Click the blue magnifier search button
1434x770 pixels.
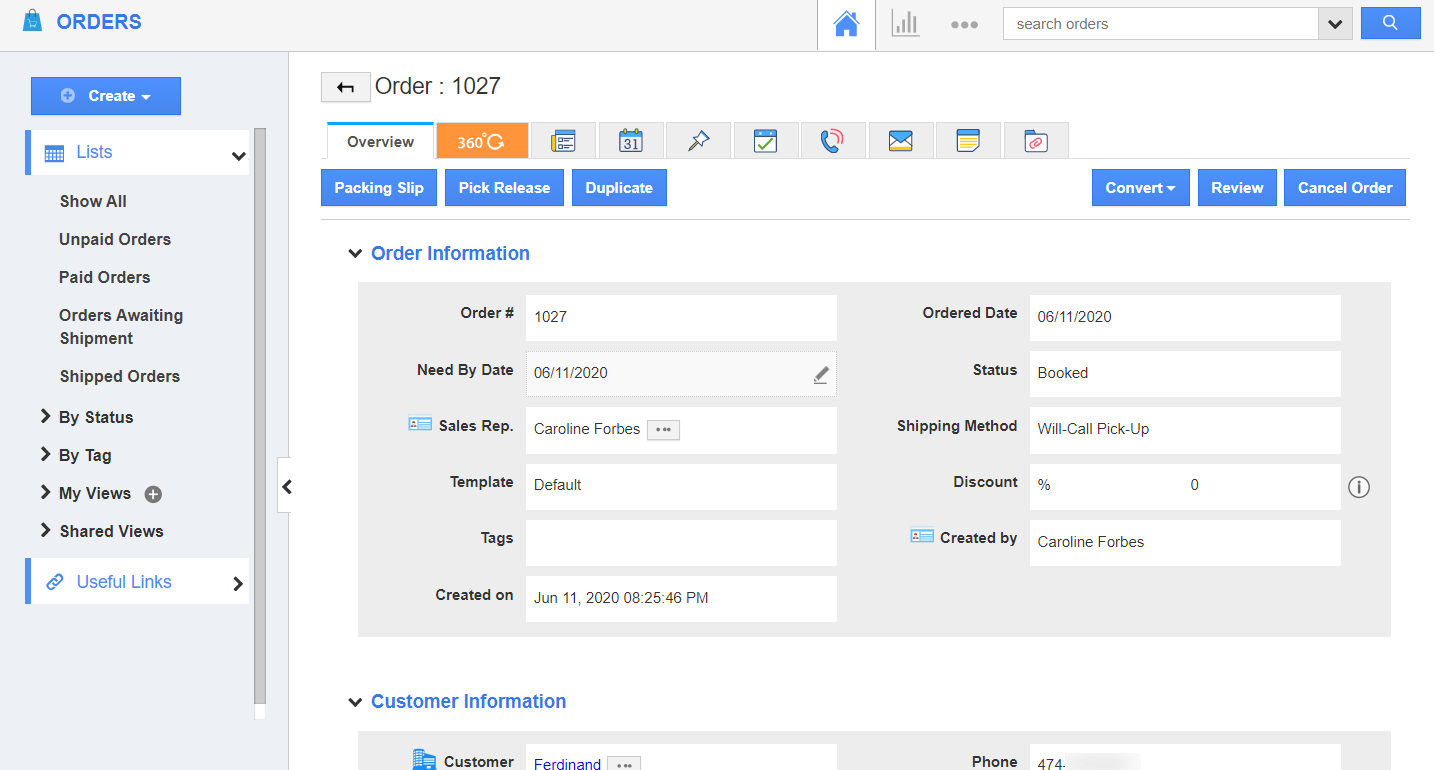click(1391, 24)
